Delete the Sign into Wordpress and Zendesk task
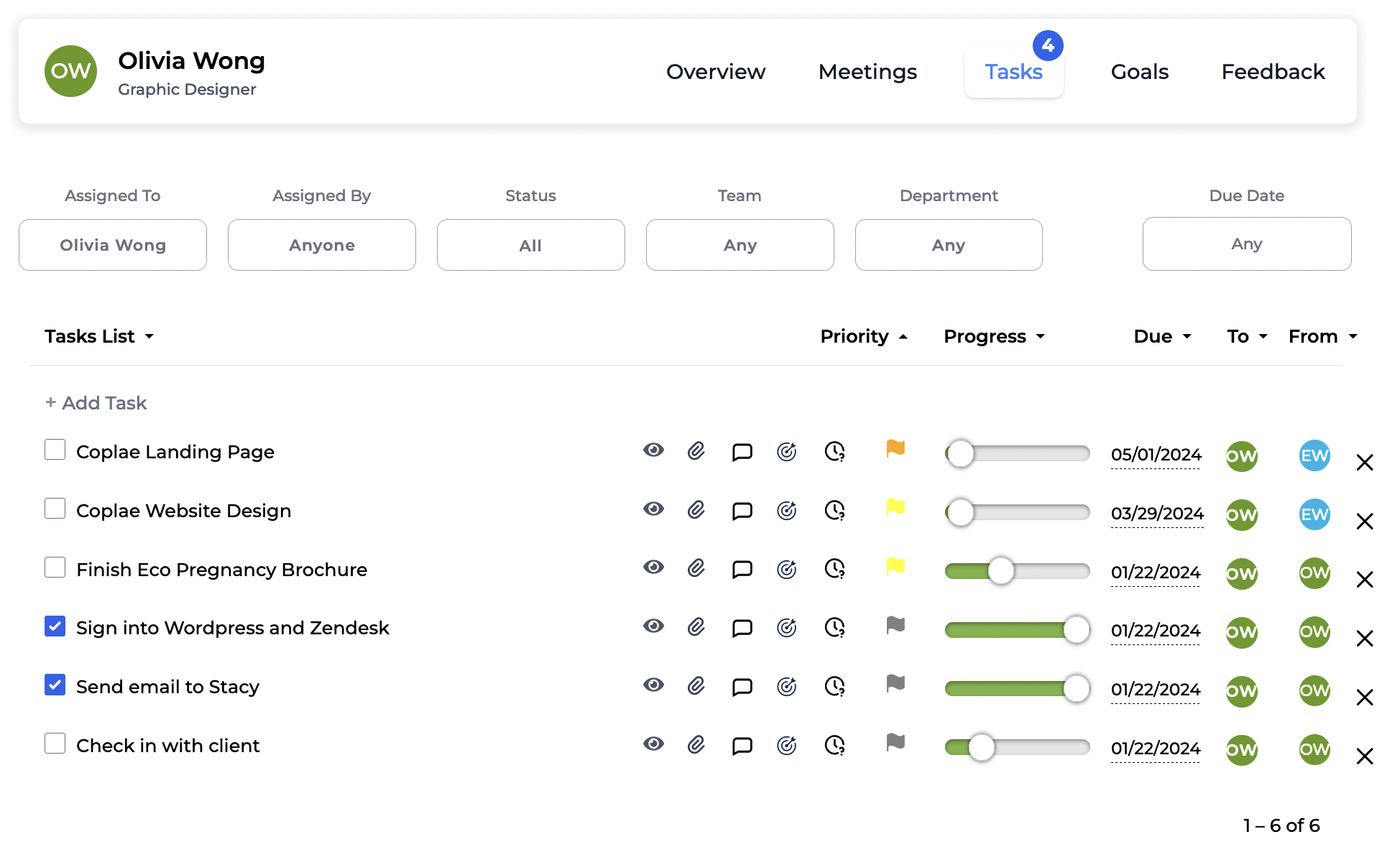1400x852 pixels. (x=1364, y=638)
